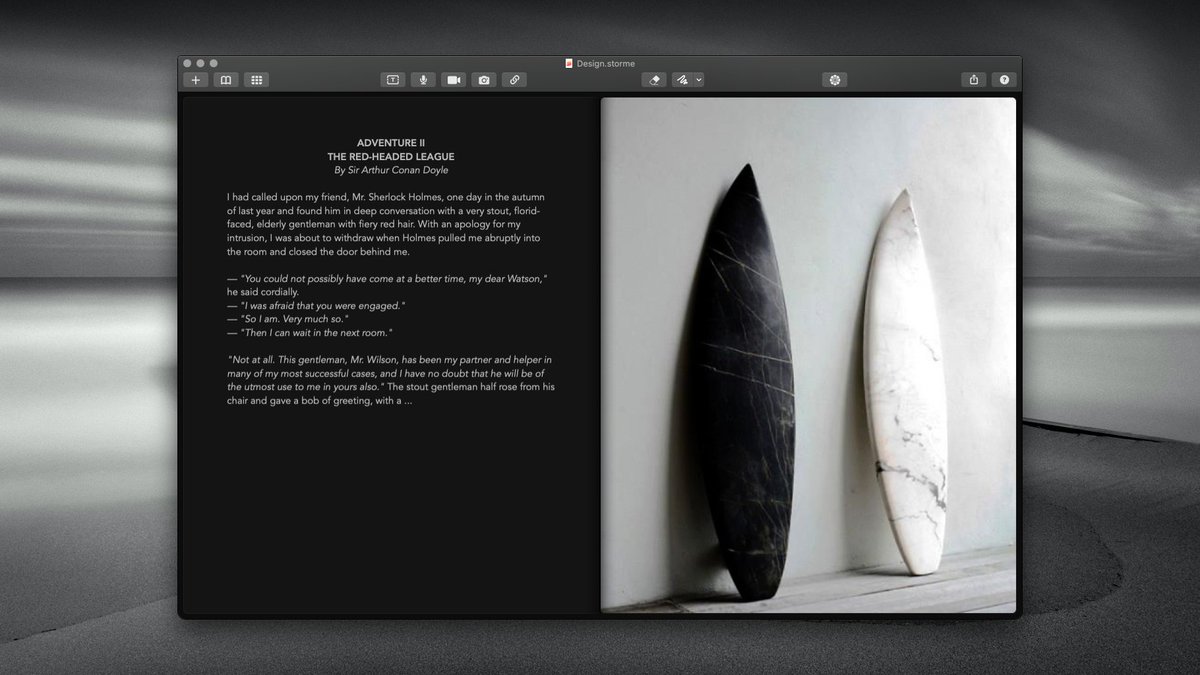The width and height of the screenshot is (1200, 675).
Task: Open the settings gear
Action: point(835,79)
